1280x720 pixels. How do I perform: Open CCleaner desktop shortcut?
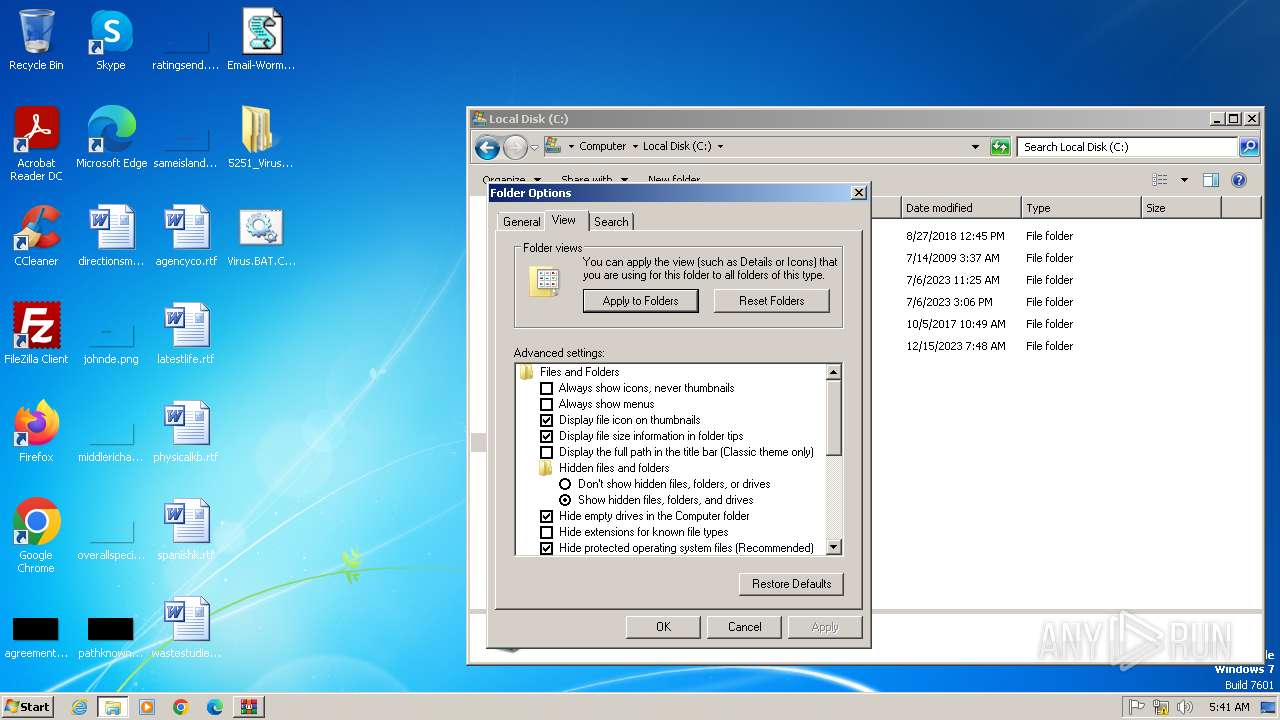36,236
